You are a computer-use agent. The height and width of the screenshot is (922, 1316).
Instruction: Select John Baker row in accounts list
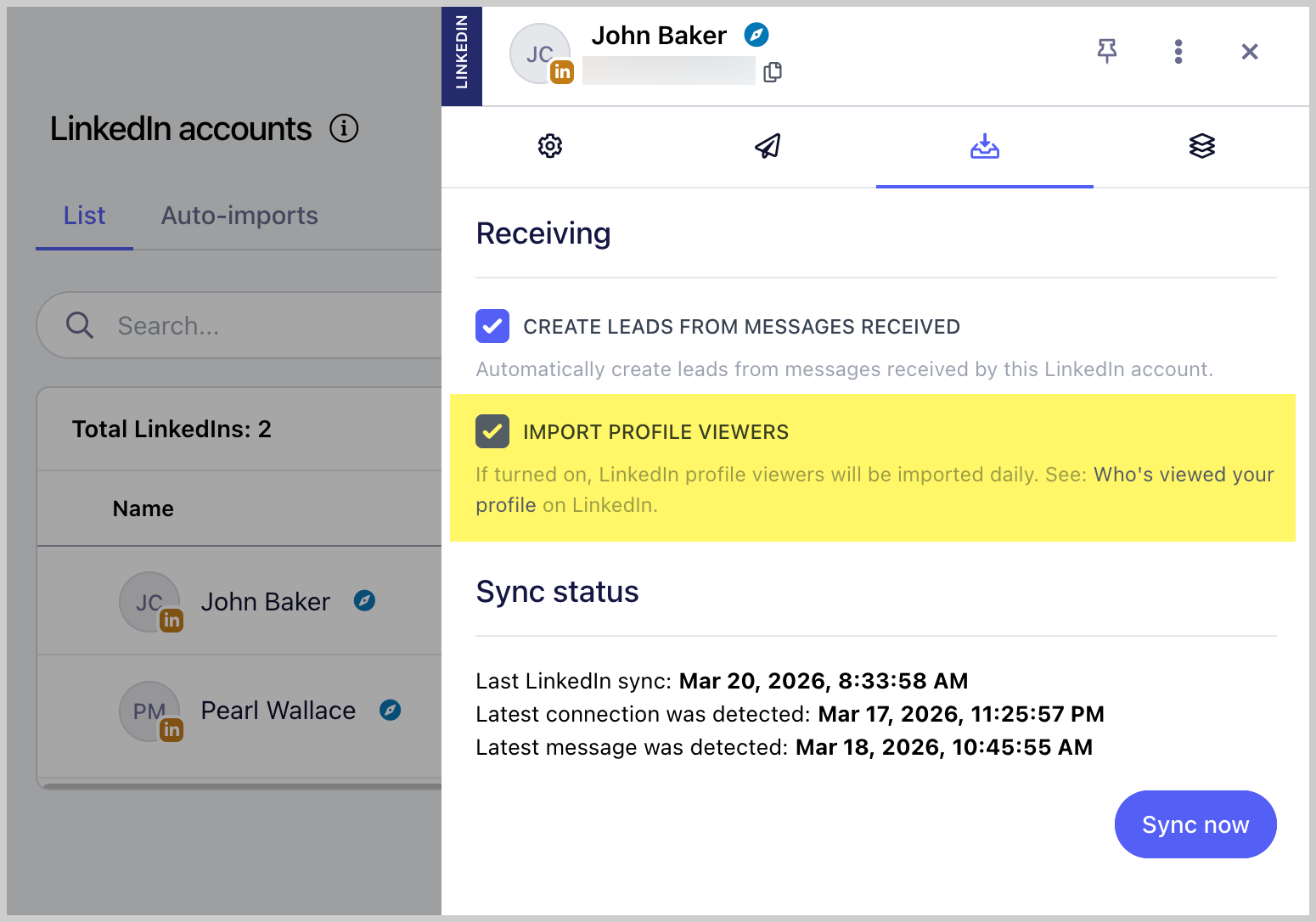click(239, 601)
